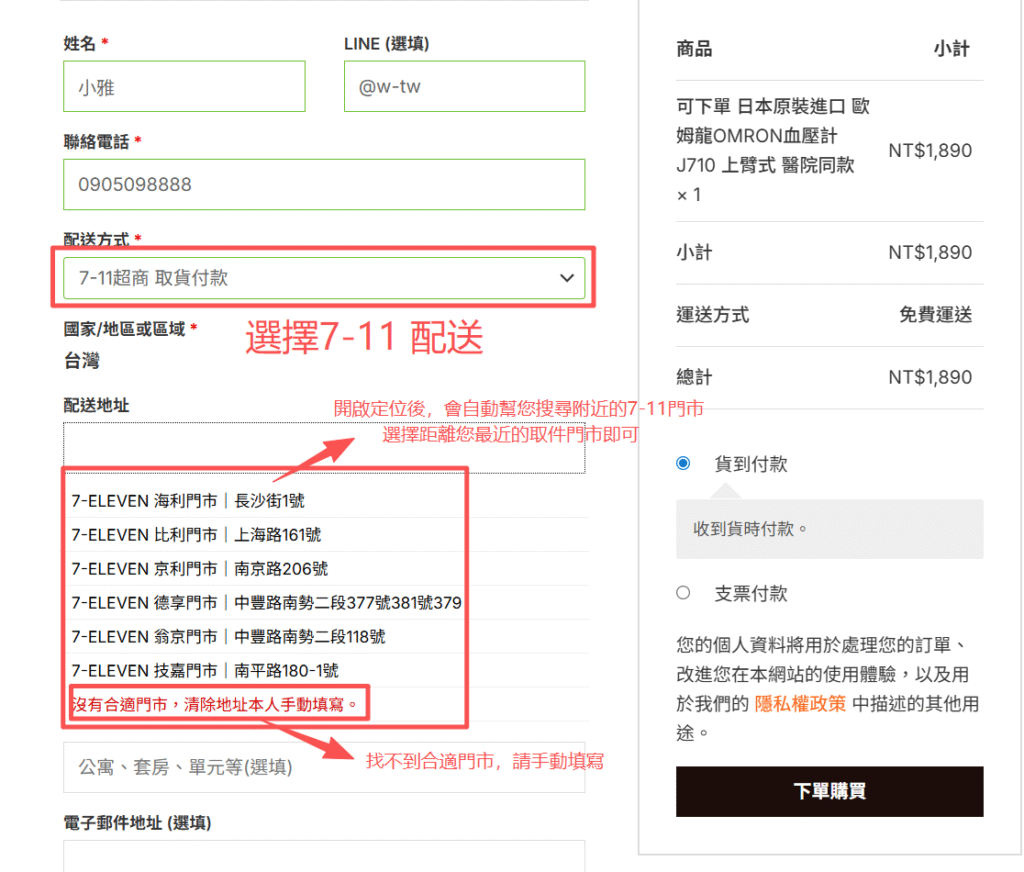Select the 貨到付款 radio button
This screenshot has width=1024, height=872.
click(683, 463)
